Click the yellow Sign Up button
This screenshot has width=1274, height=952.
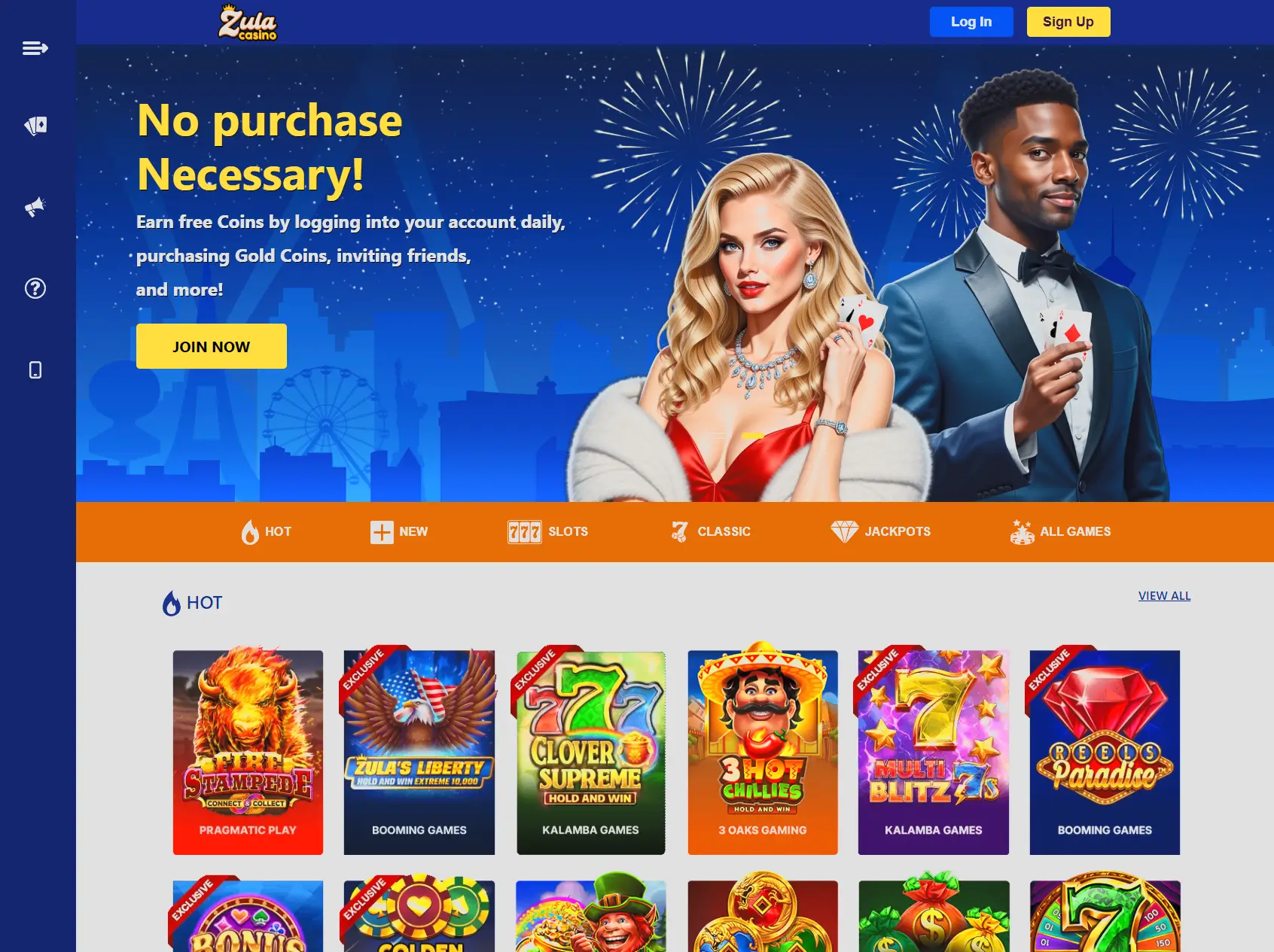[x=1068, y=22]
